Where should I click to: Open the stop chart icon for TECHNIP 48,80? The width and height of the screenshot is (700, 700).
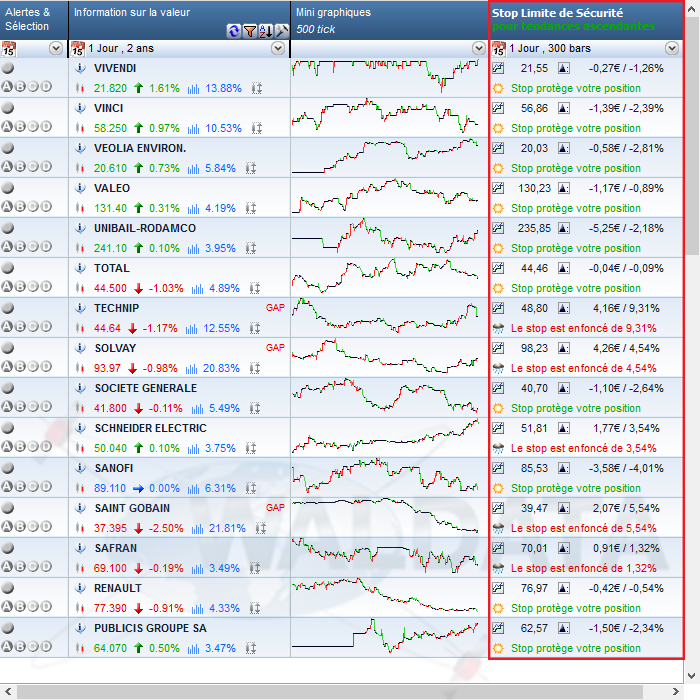[x=498, y=308]
